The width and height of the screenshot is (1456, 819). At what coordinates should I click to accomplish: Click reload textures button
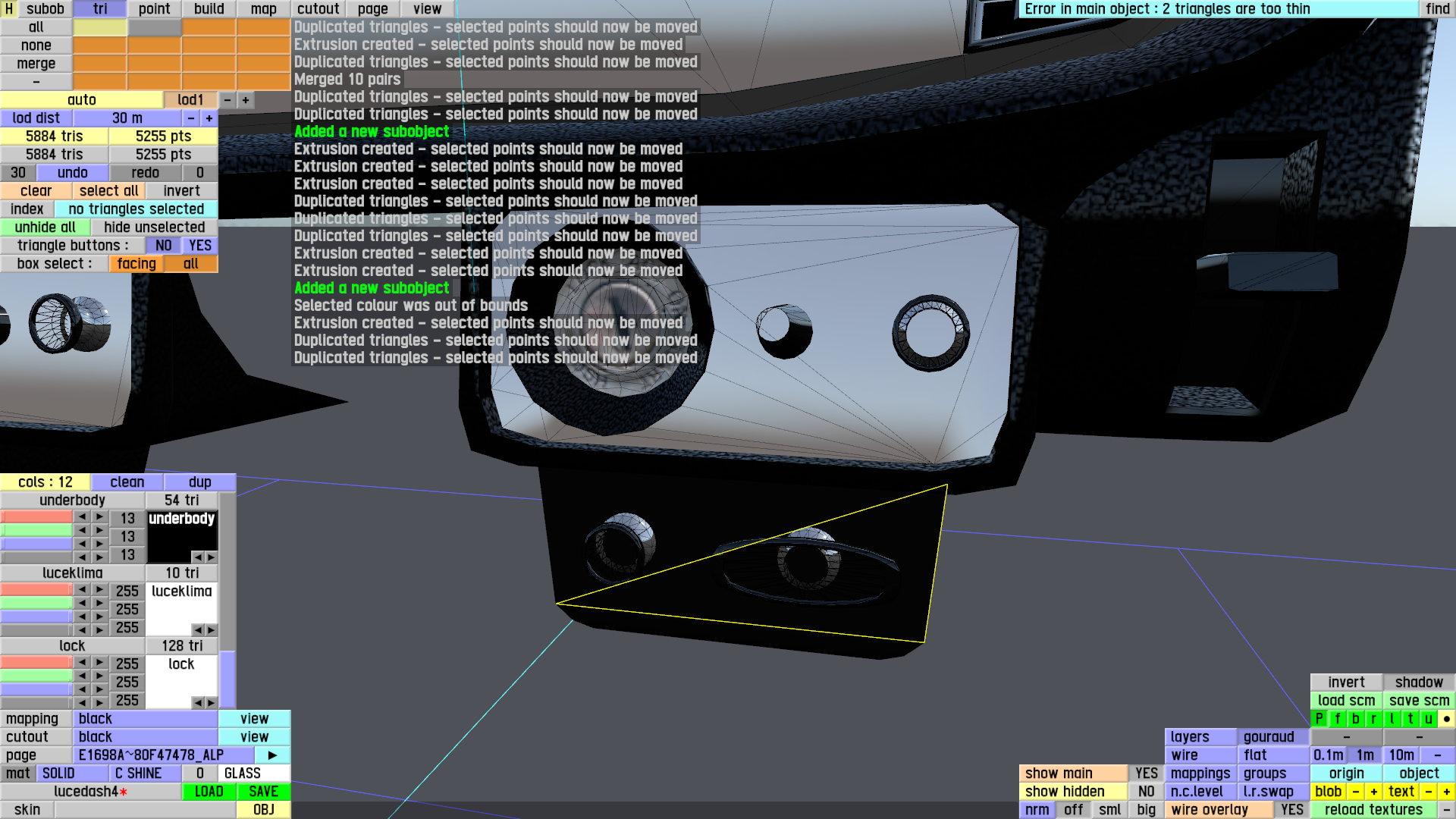coord(1373,810)
